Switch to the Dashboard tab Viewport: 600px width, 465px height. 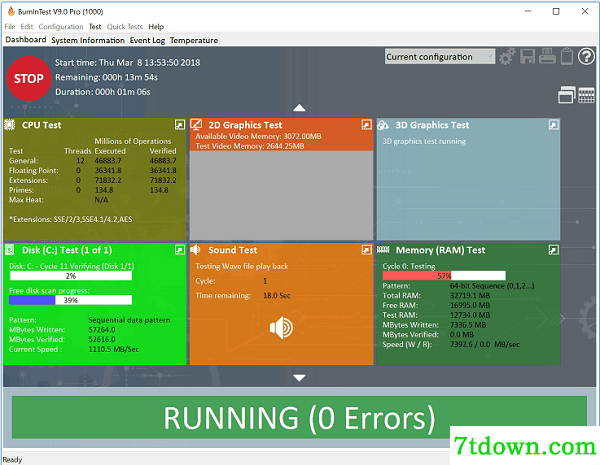click(26, 40)
